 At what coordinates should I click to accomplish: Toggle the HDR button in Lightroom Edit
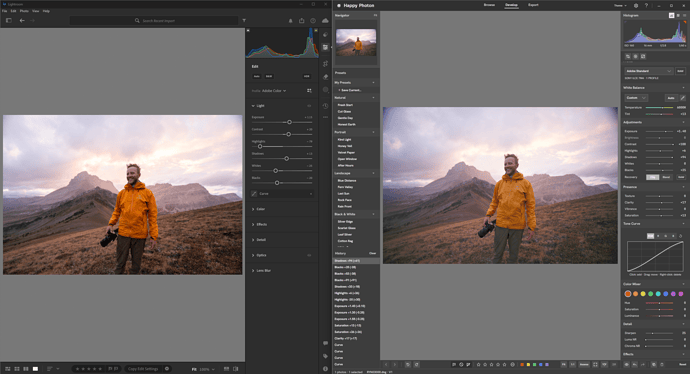coord(306,76)
